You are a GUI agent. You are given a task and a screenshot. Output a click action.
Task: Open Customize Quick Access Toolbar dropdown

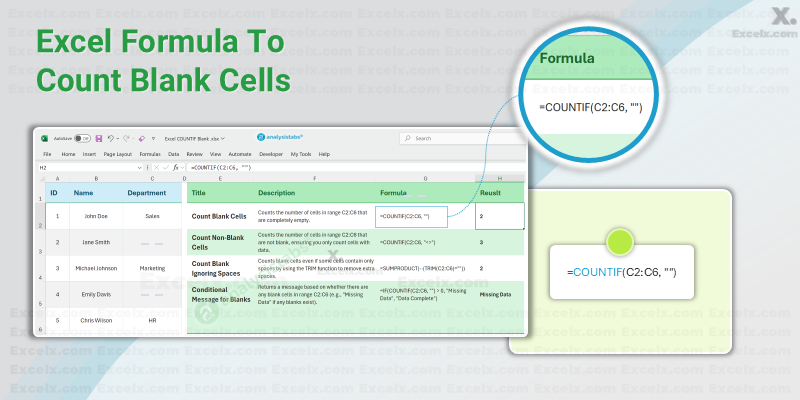pyautogui.click(x=154, y=138)
